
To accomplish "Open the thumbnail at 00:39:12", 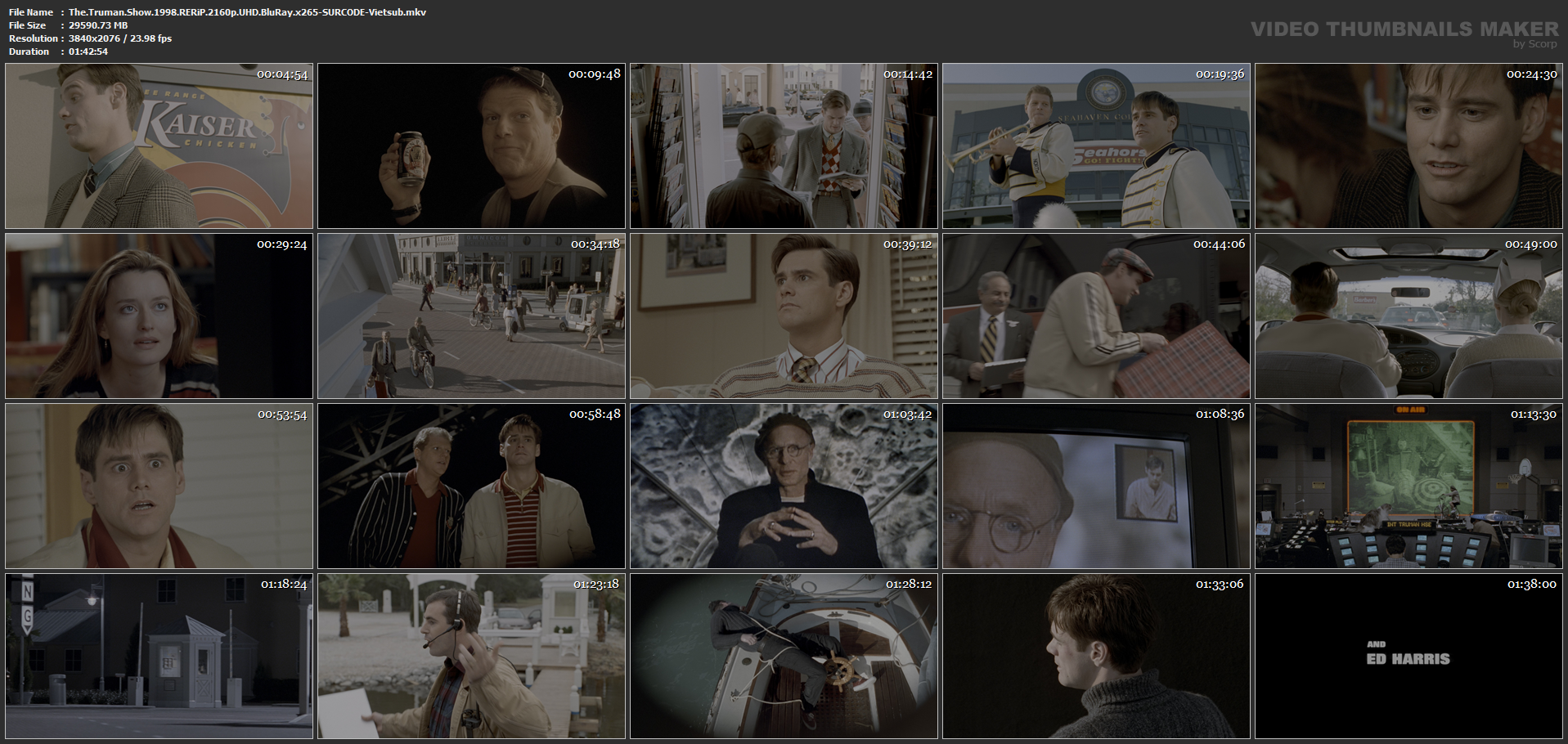I will pyautogui.click(x=784, y=316).
